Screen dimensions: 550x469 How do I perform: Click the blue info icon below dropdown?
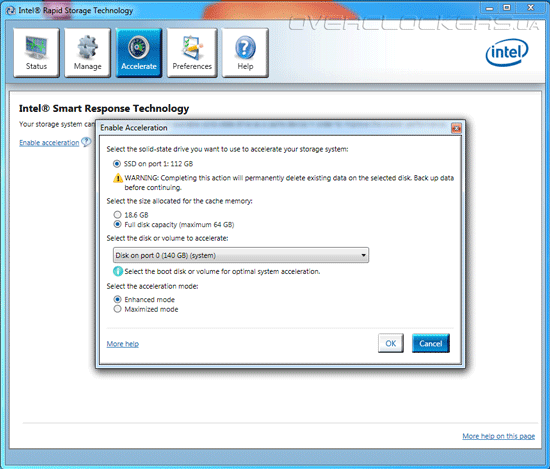click(118, 271)
